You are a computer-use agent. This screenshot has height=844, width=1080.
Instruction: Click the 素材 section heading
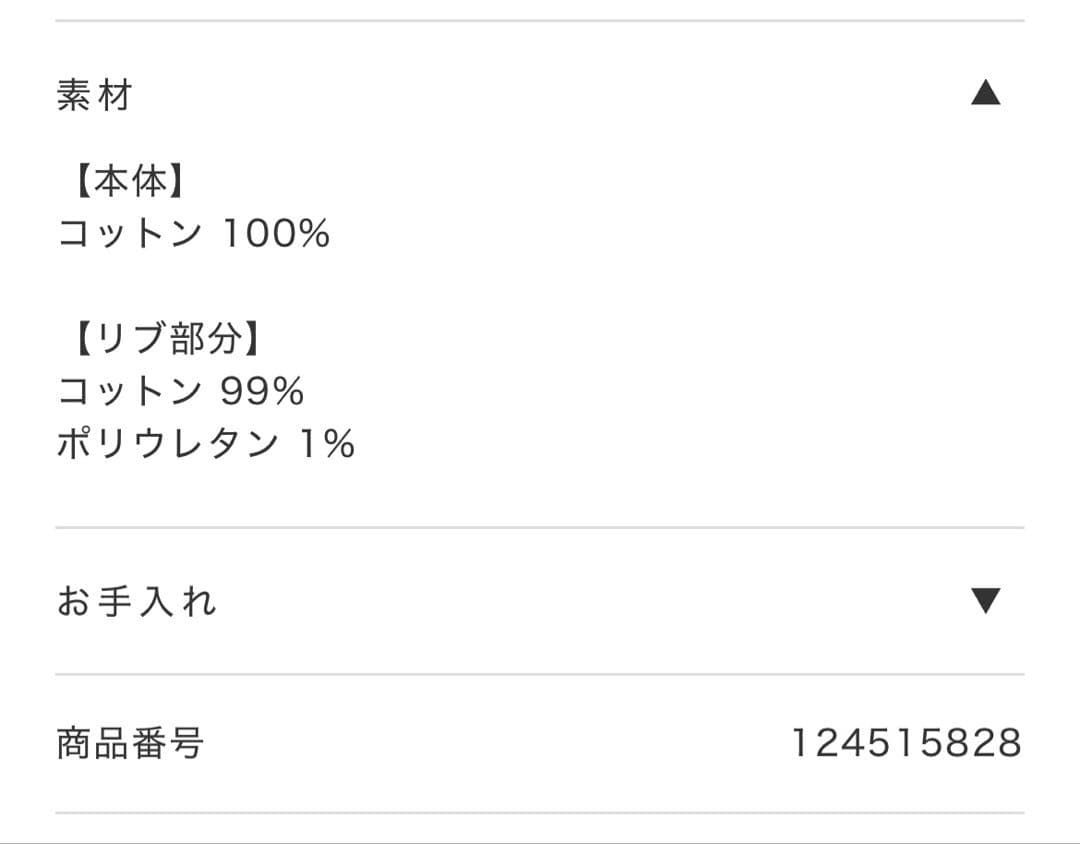tap(95, 96)
